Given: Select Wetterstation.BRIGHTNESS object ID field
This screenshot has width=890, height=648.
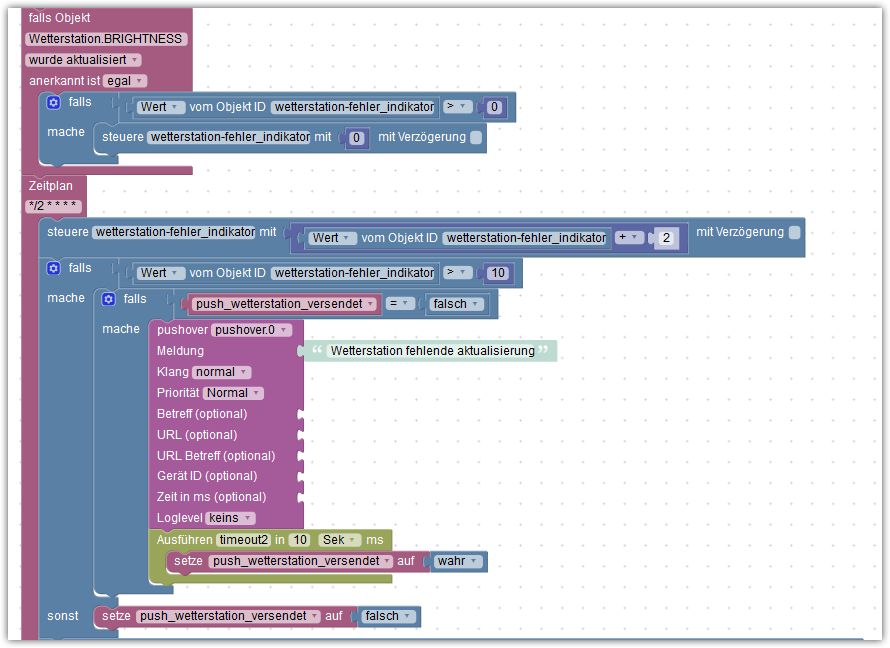Looking at the screenshot, I should pos(106,39).
